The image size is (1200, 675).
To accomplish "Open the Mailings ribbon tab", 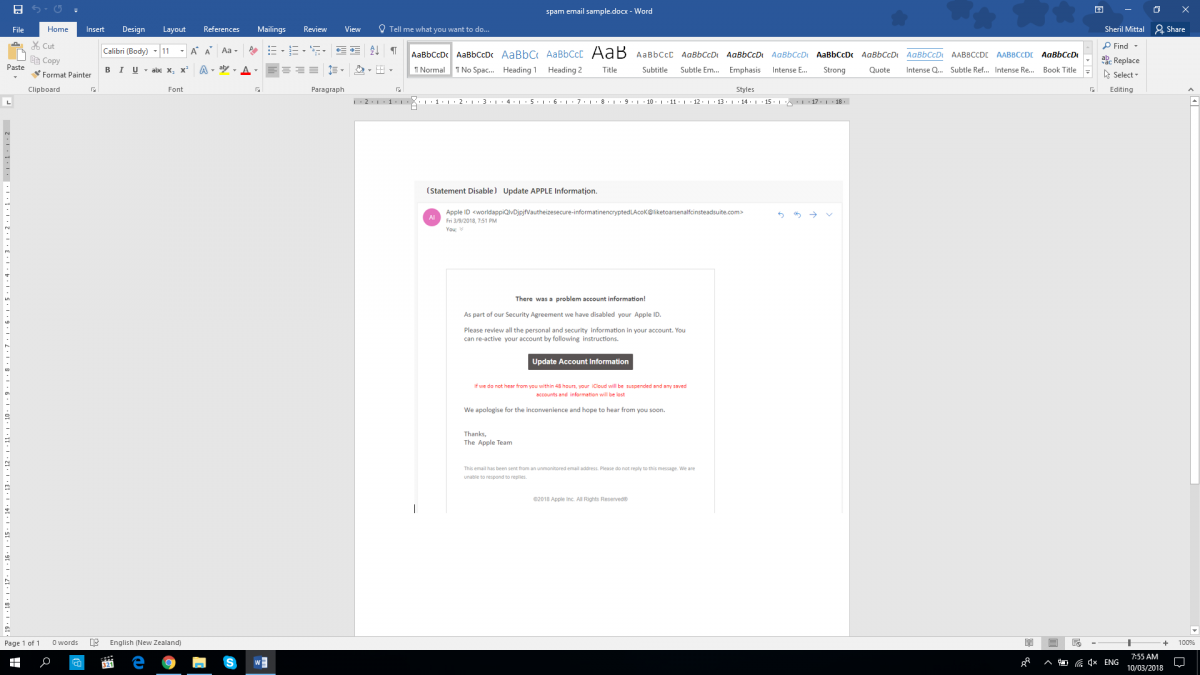I will pos(271,30).
